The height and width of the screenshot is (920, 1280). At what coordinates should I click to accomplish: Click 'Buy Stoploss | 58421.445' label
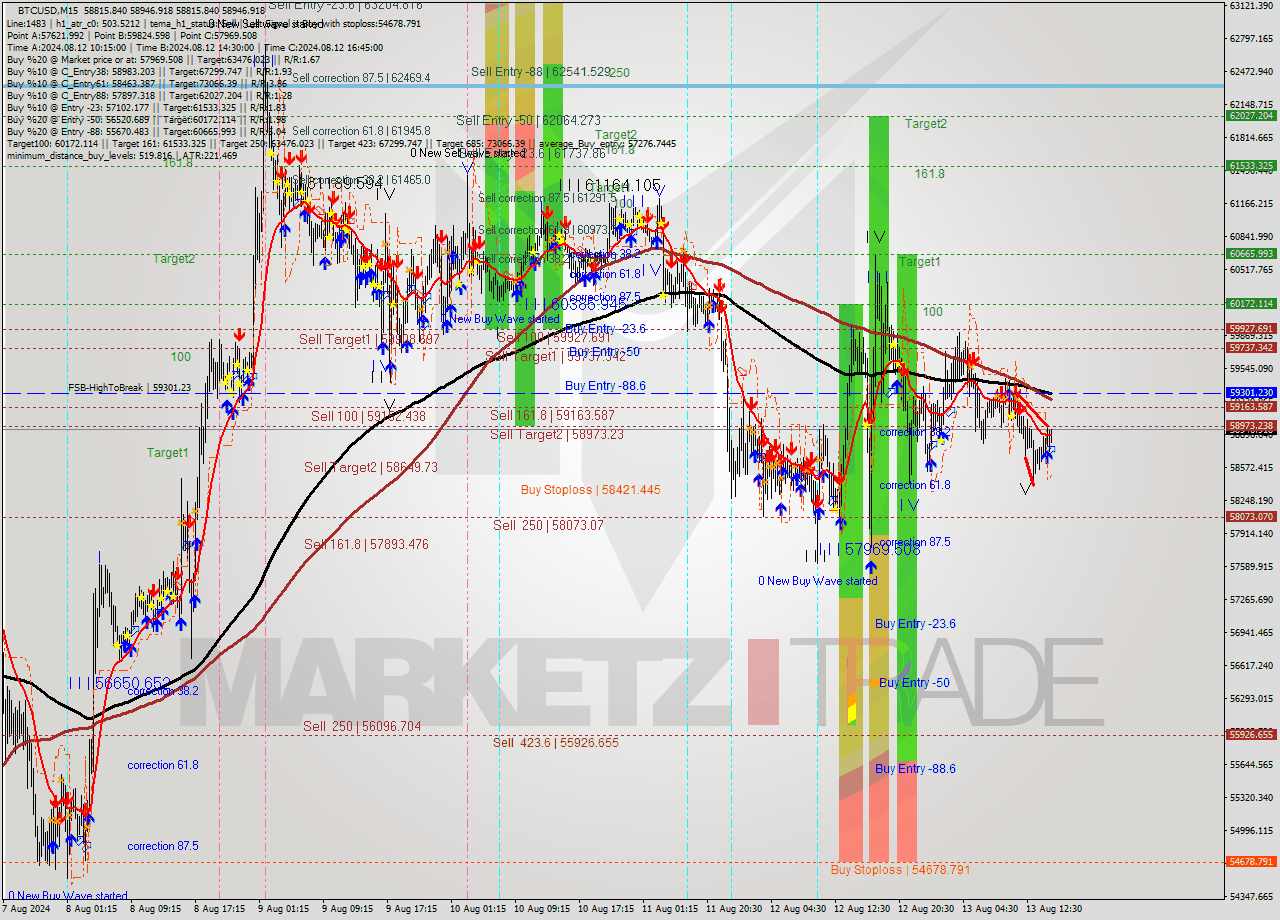pos(590,489)
